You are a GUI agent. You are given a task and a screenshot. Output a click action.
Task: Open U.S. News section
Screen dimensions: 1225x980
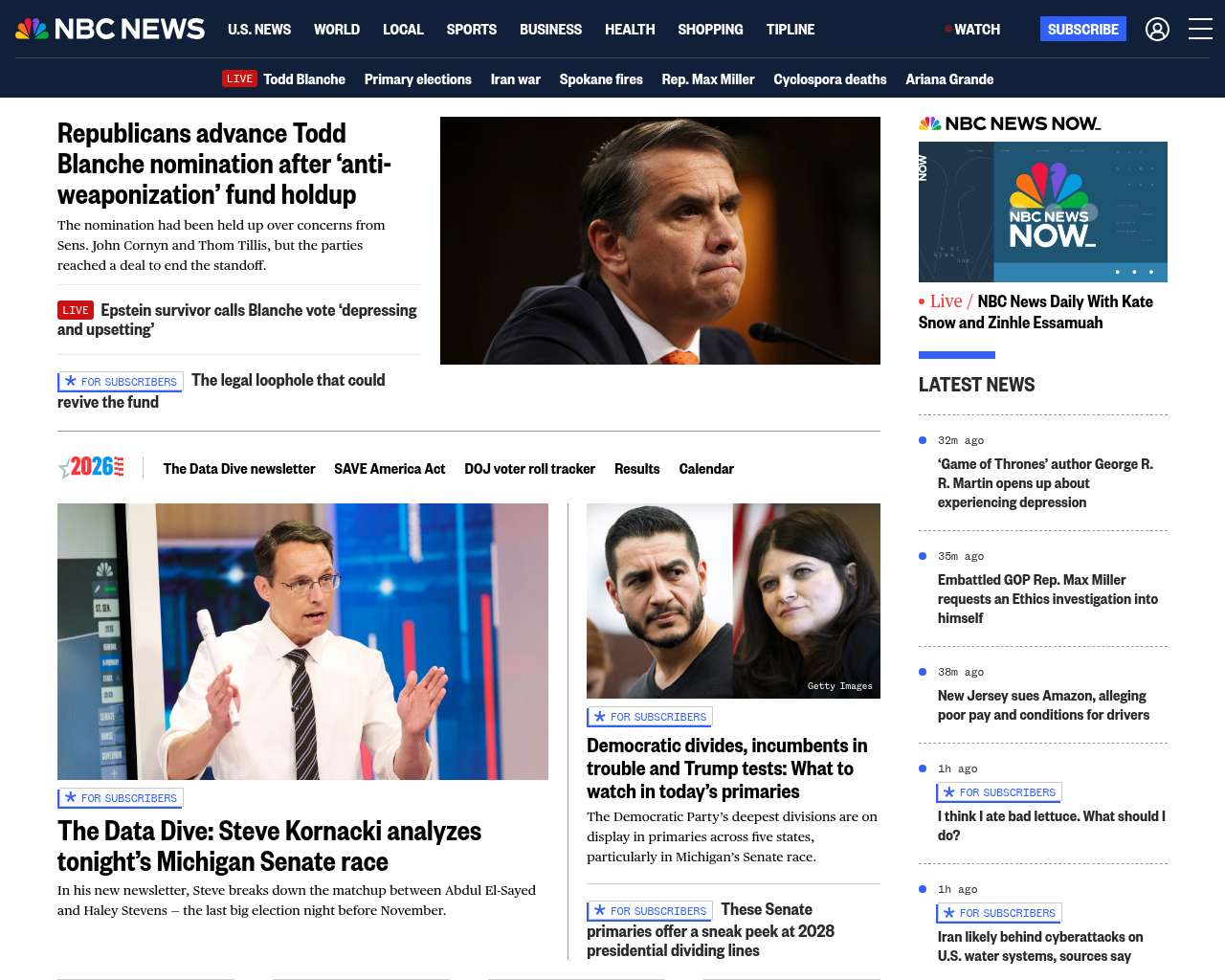[x=259, y=30]
